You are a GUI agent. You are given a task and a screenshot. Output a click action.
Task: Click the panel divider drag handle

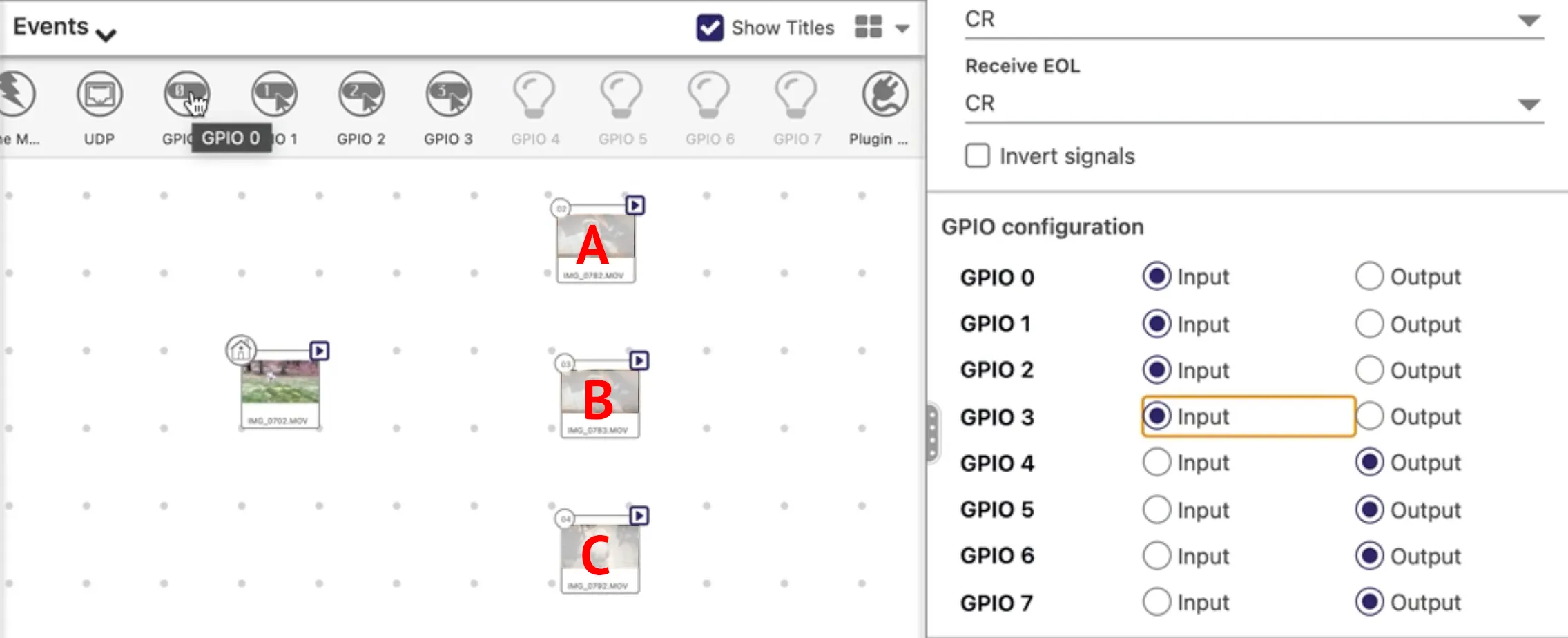(x=932, y=433)
